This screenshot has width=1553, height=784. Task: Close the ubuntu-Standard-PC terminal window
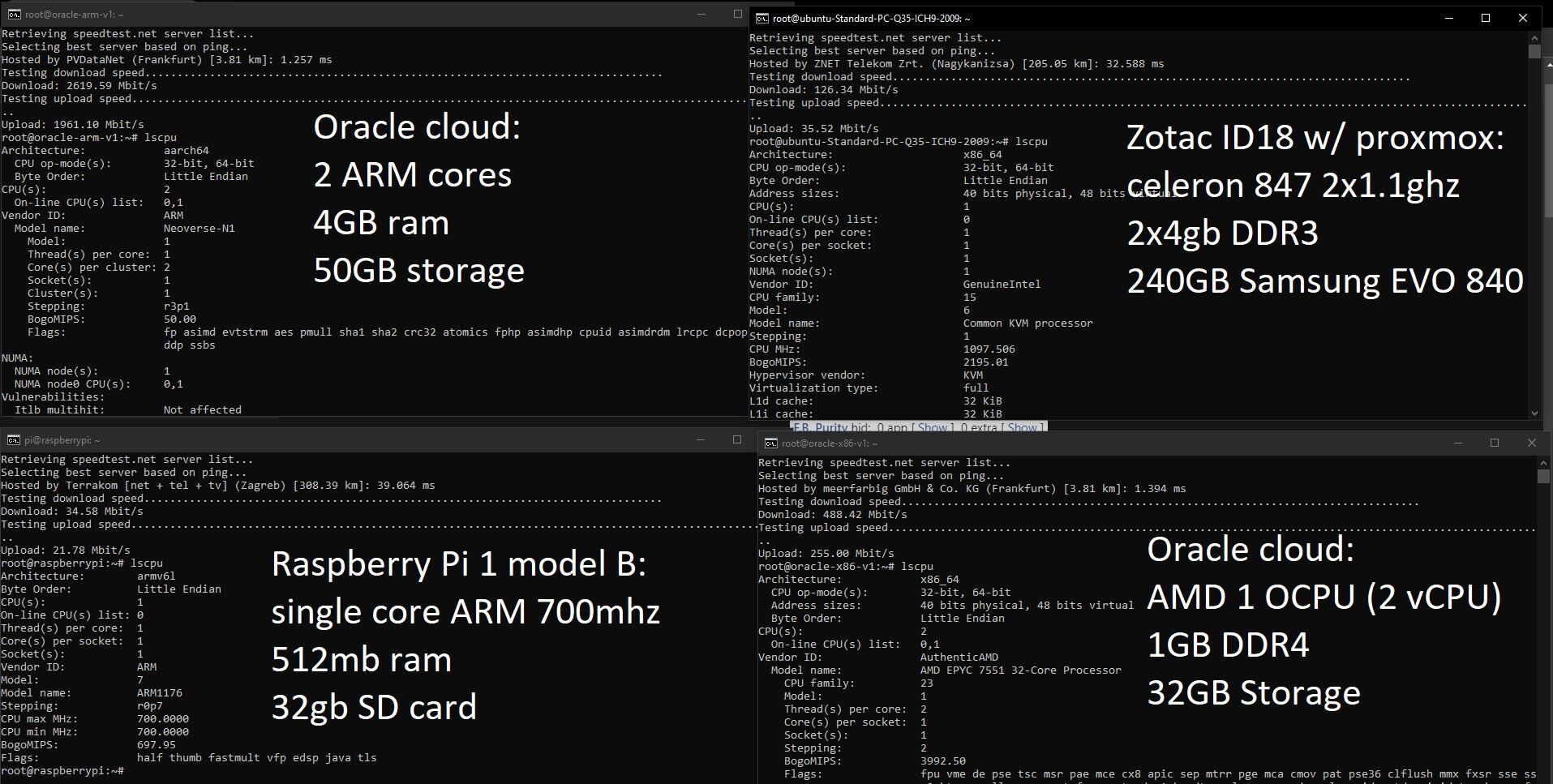coord(1522,18)
